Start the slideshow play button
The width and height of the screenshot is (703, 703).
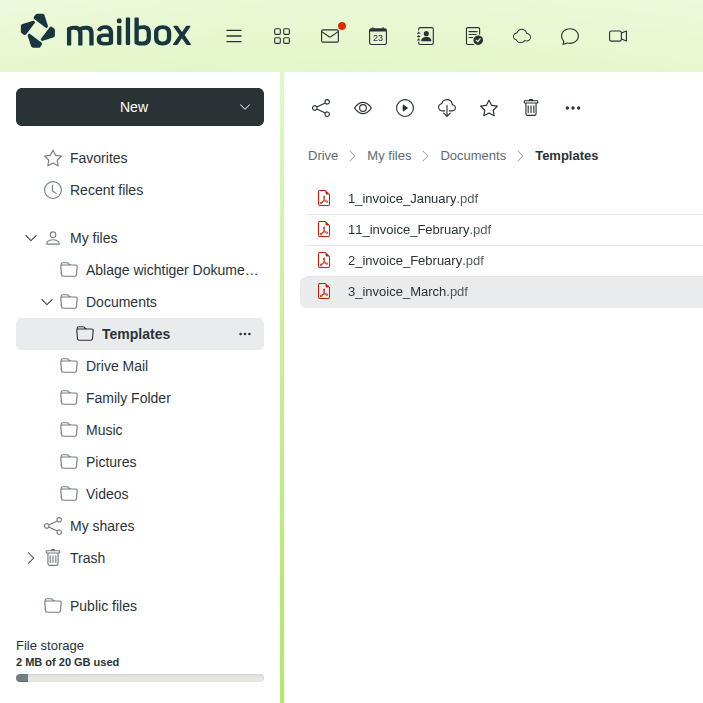pos(405,108)
